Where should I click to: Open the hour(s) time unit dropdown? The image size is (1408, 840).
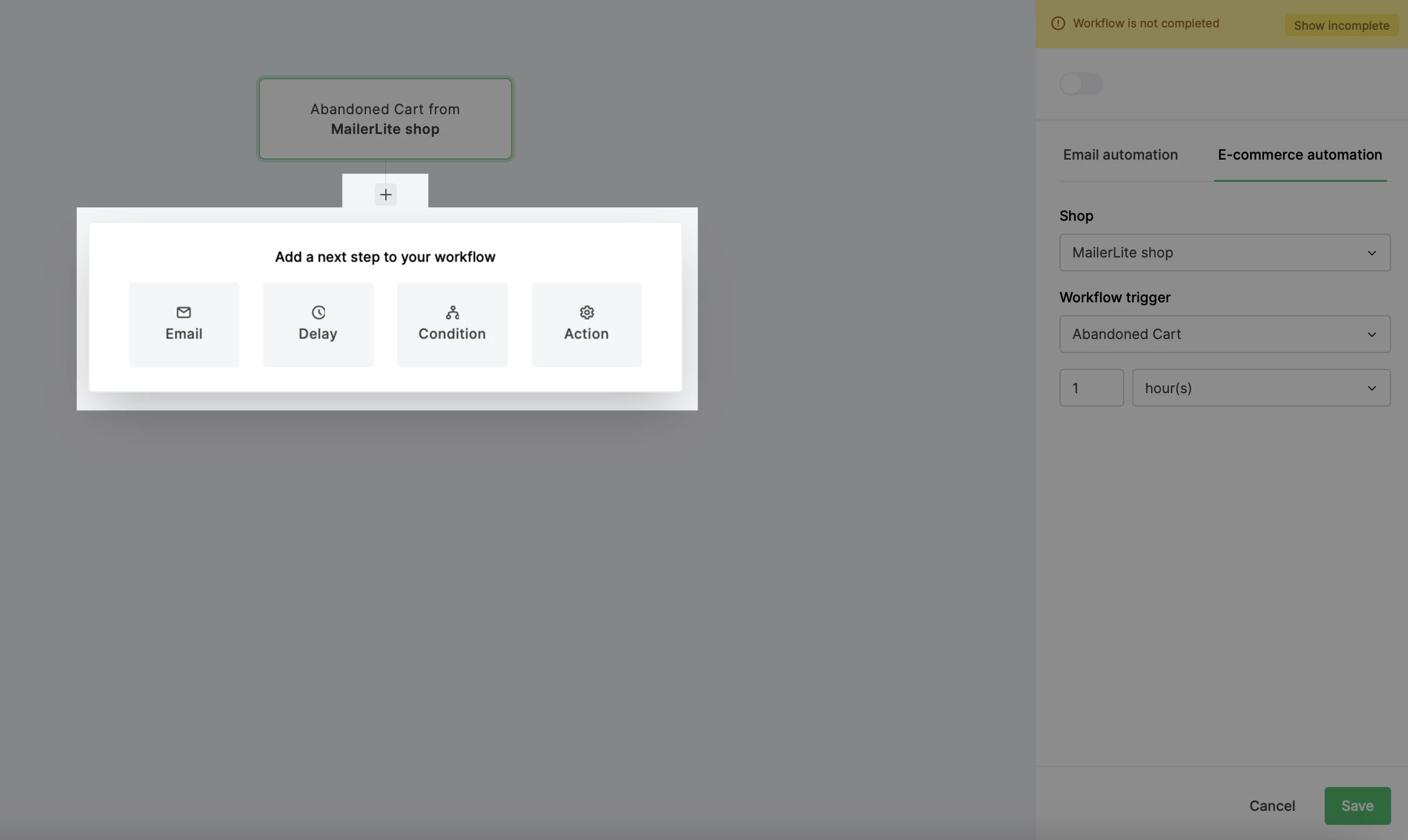(x=1261, y=387)
